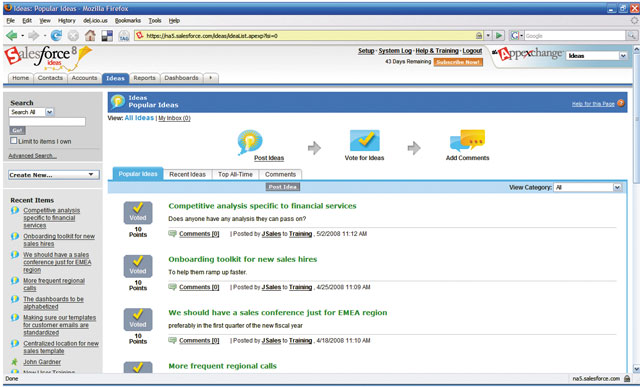Click the Subscribe Now! button

click(458, 62)
